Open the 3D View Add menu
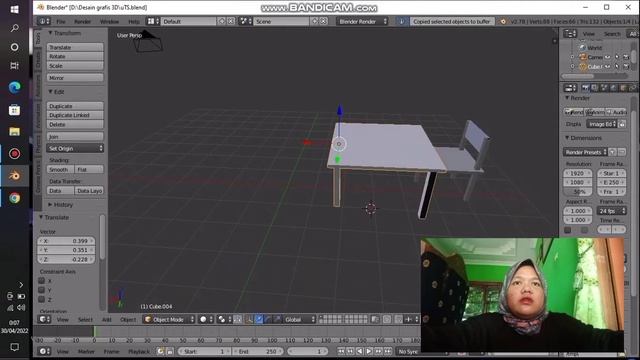Screen dimensions: 640x360 [107, 319]
